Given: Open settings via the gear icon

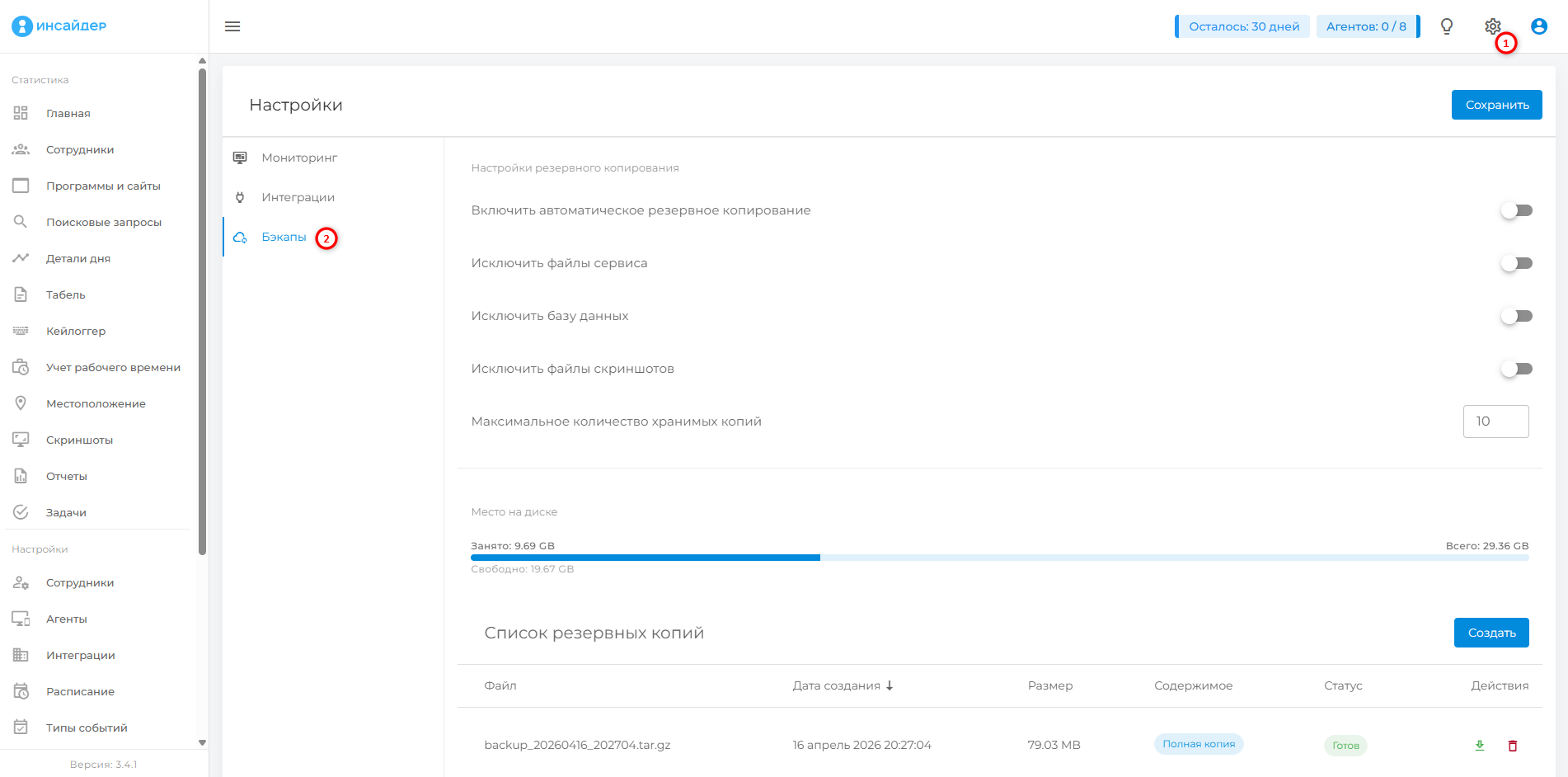Looking at the screenshot, I should [x=1492, y=26].
